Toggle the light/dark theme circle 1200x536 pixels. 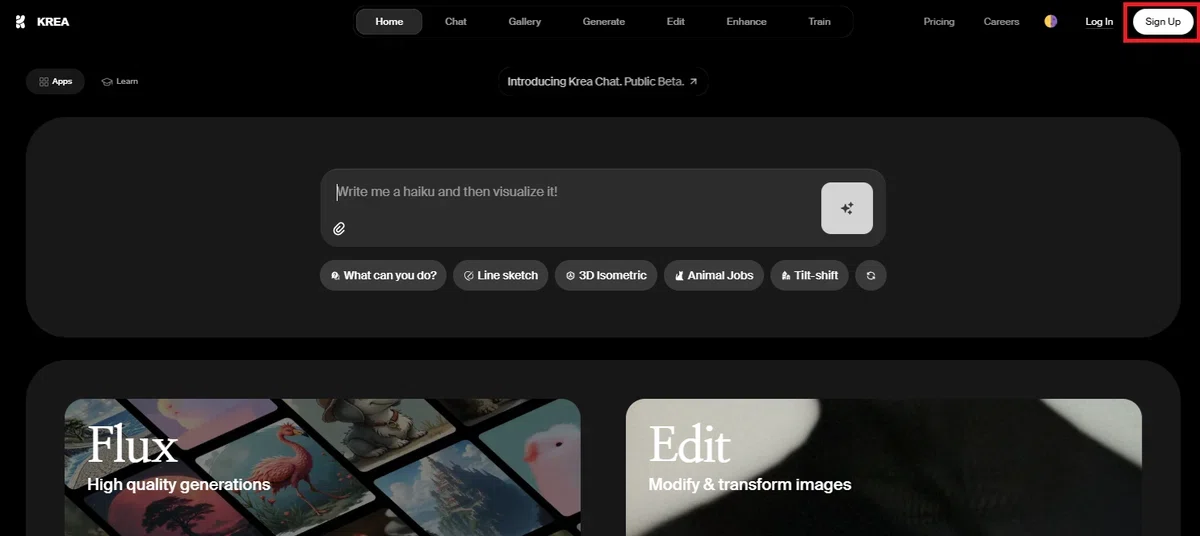pyautogui.click(x=1051, y=21)
